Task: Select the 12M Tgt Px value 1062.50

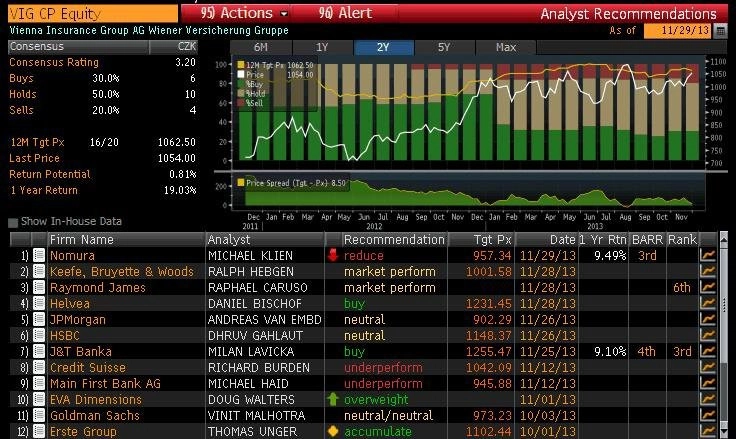Action: coord(176,142)
